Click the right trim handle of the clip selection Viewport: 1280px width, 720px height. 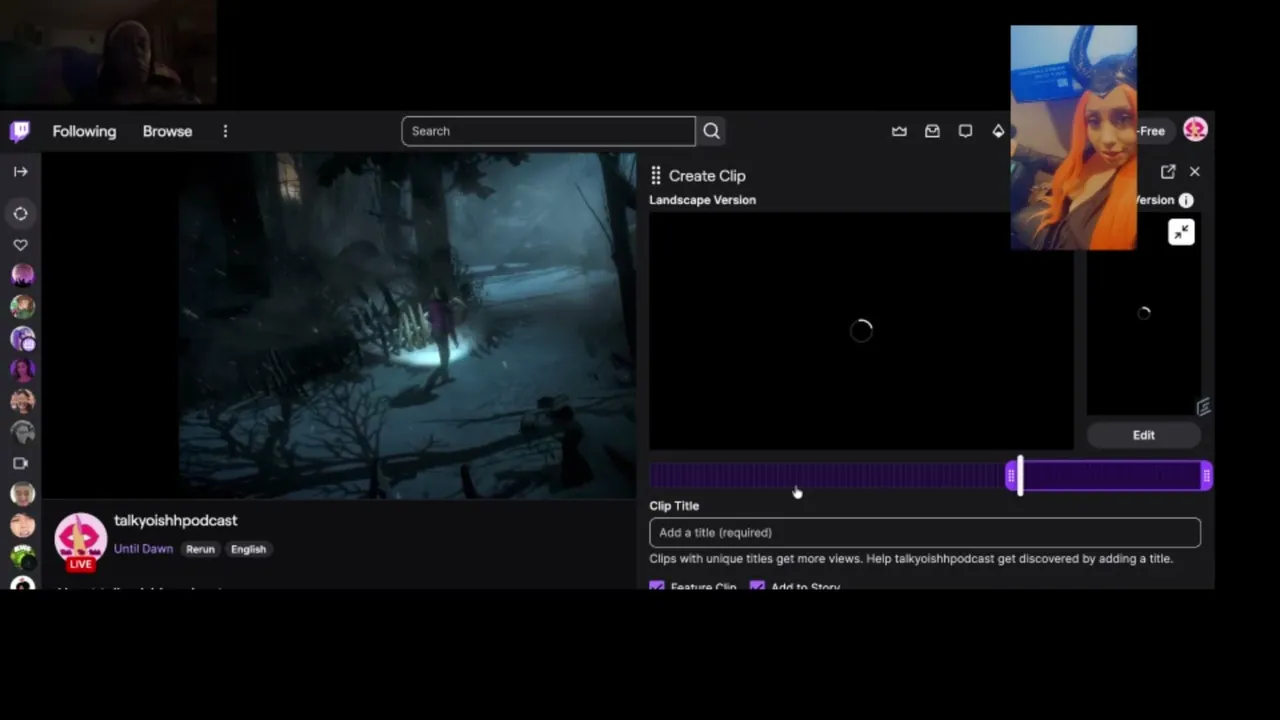(x=1207, y=477)
